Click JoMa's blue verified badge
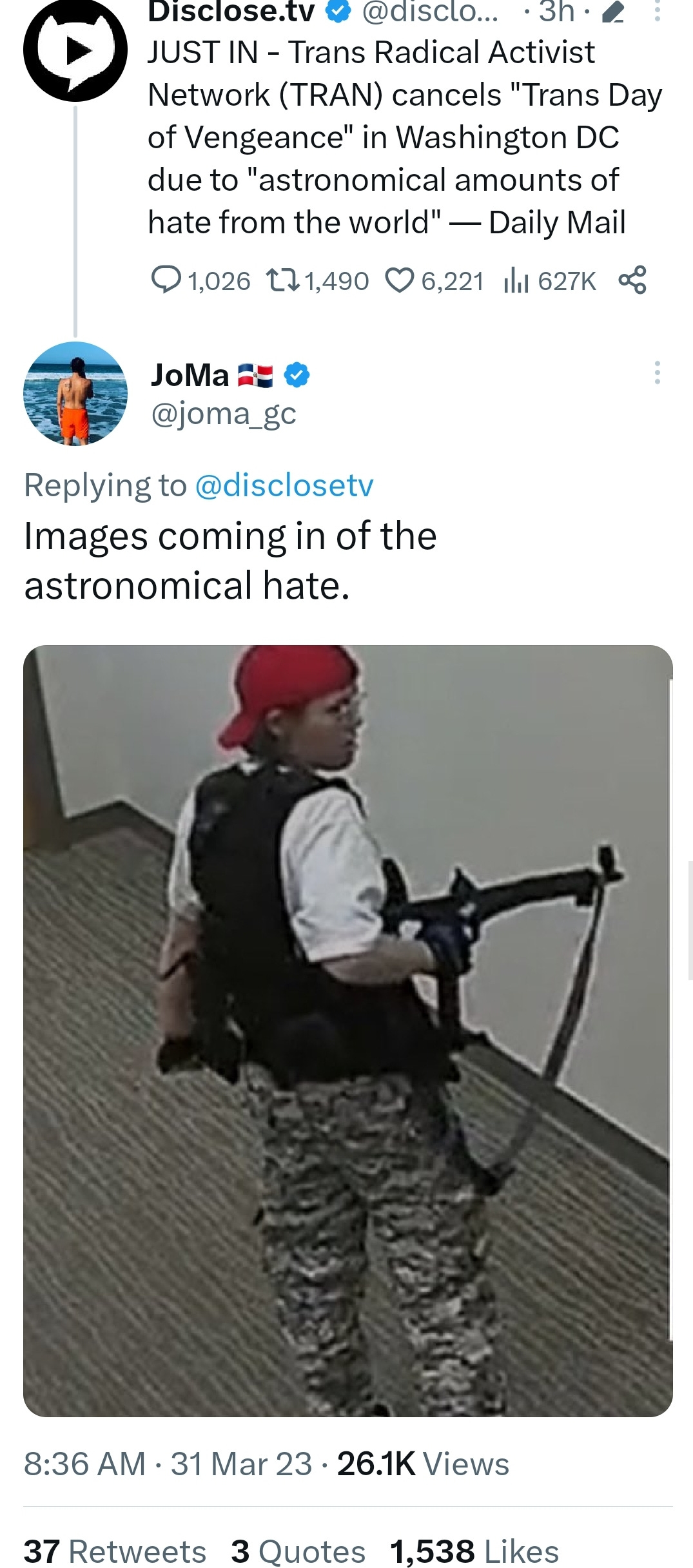The height and width of the screenshot is (1568, 693). [297, 375]
